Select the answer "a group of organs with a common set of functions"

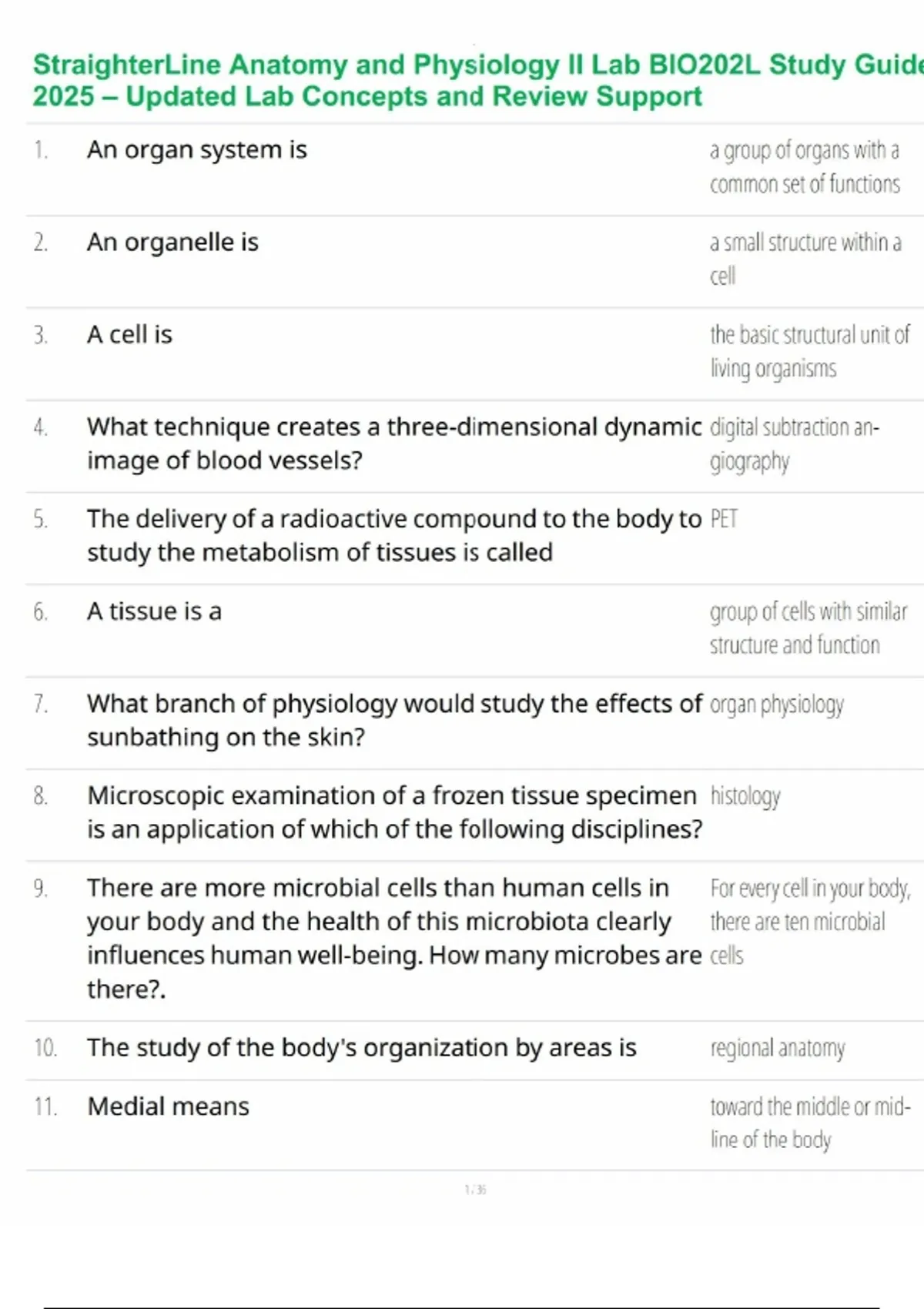[x=805, y=167]
